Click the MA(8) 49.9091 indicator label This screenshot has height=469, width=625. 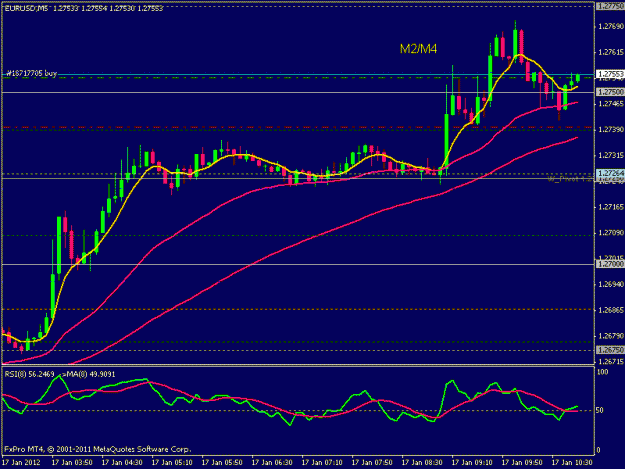click(92, 374)
